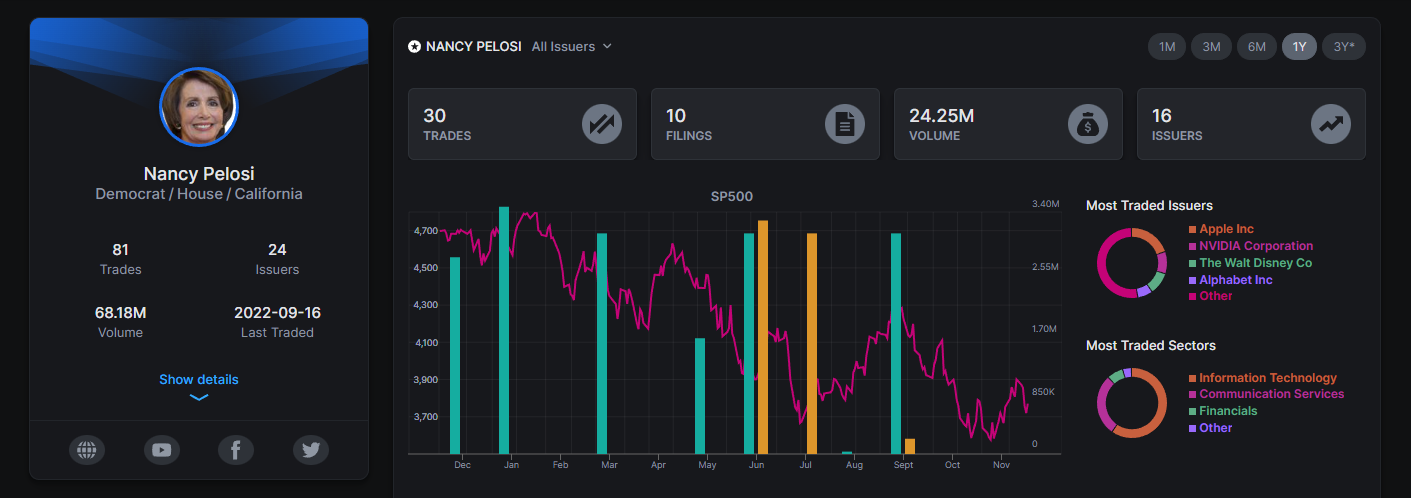The width and height of the screenshot is (1411, 498).
Task: Expand the Show details chevron arrow
Action: [x=199, y=398]
